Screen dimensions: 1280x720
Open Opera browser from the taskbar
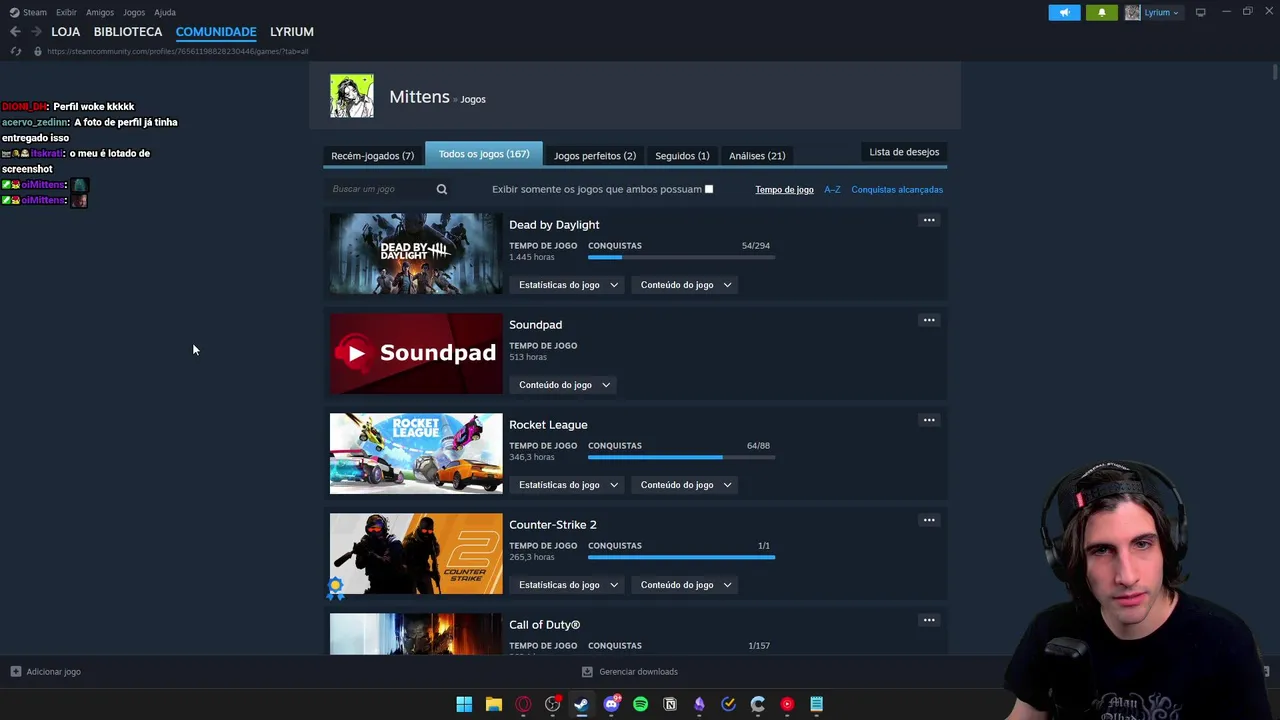[x=523, y=704]
